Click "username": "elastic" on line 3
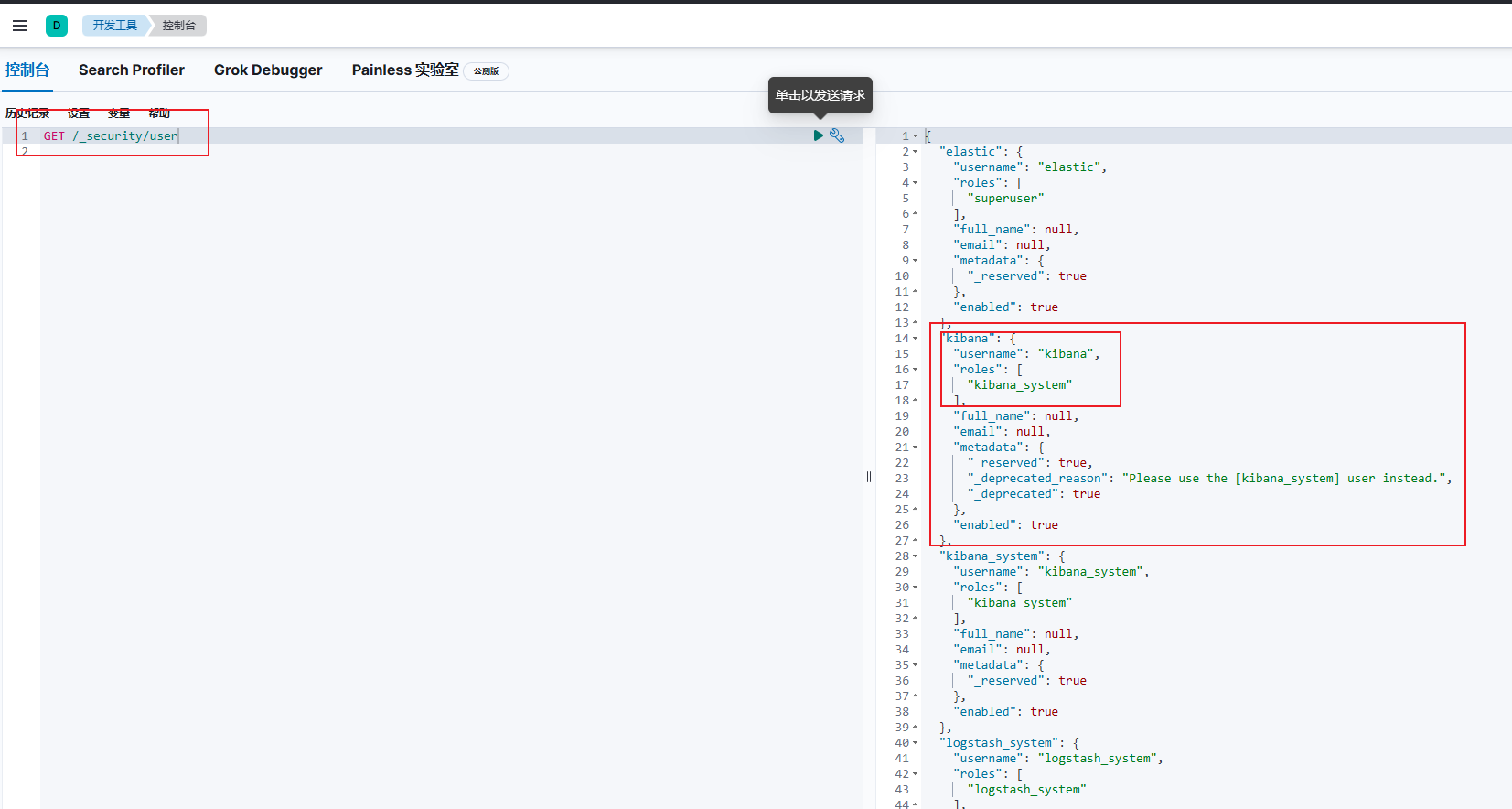Image resolution: width=1512 pixels, height=809 pixels. click(x=1030, y=167)
